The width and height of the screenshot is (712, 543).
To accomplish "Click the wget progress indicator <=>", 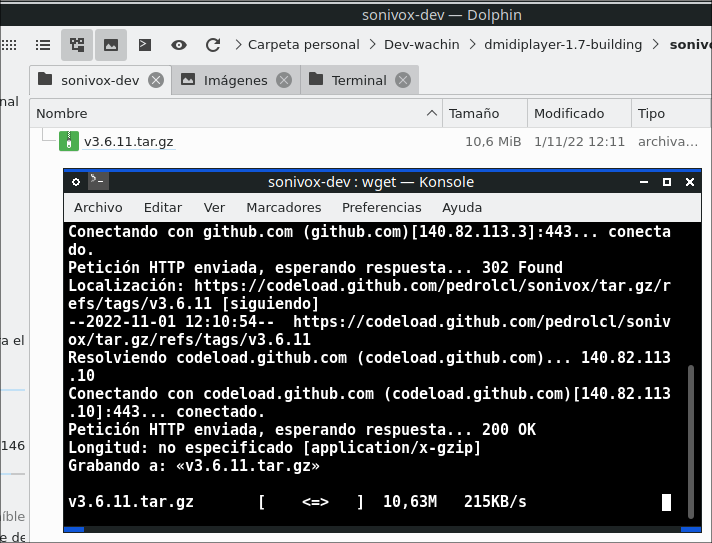I will coord(315,502).
